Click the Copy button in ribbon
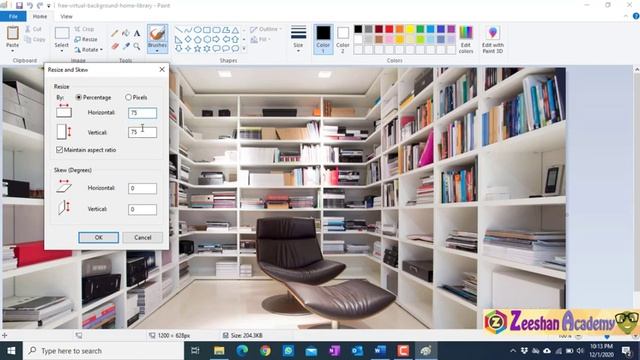The height and width of the screenshot is (360, 640). coord(35,40)
